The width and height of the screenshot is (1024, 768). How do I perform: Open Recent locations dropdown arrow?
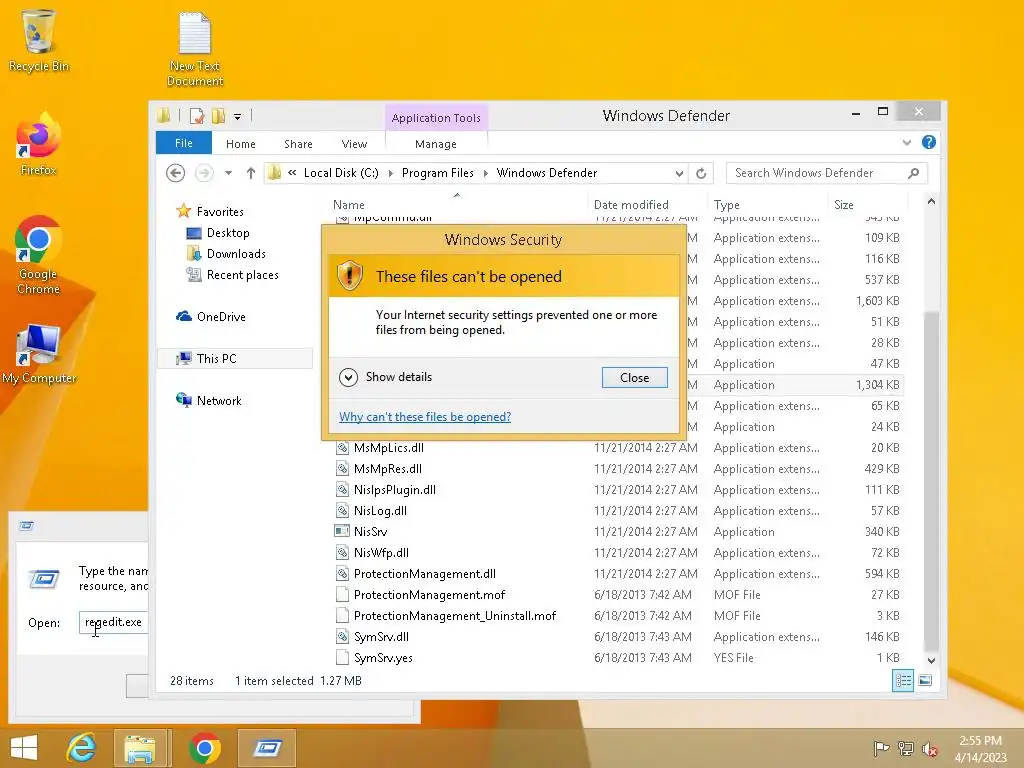pos(229,173)
